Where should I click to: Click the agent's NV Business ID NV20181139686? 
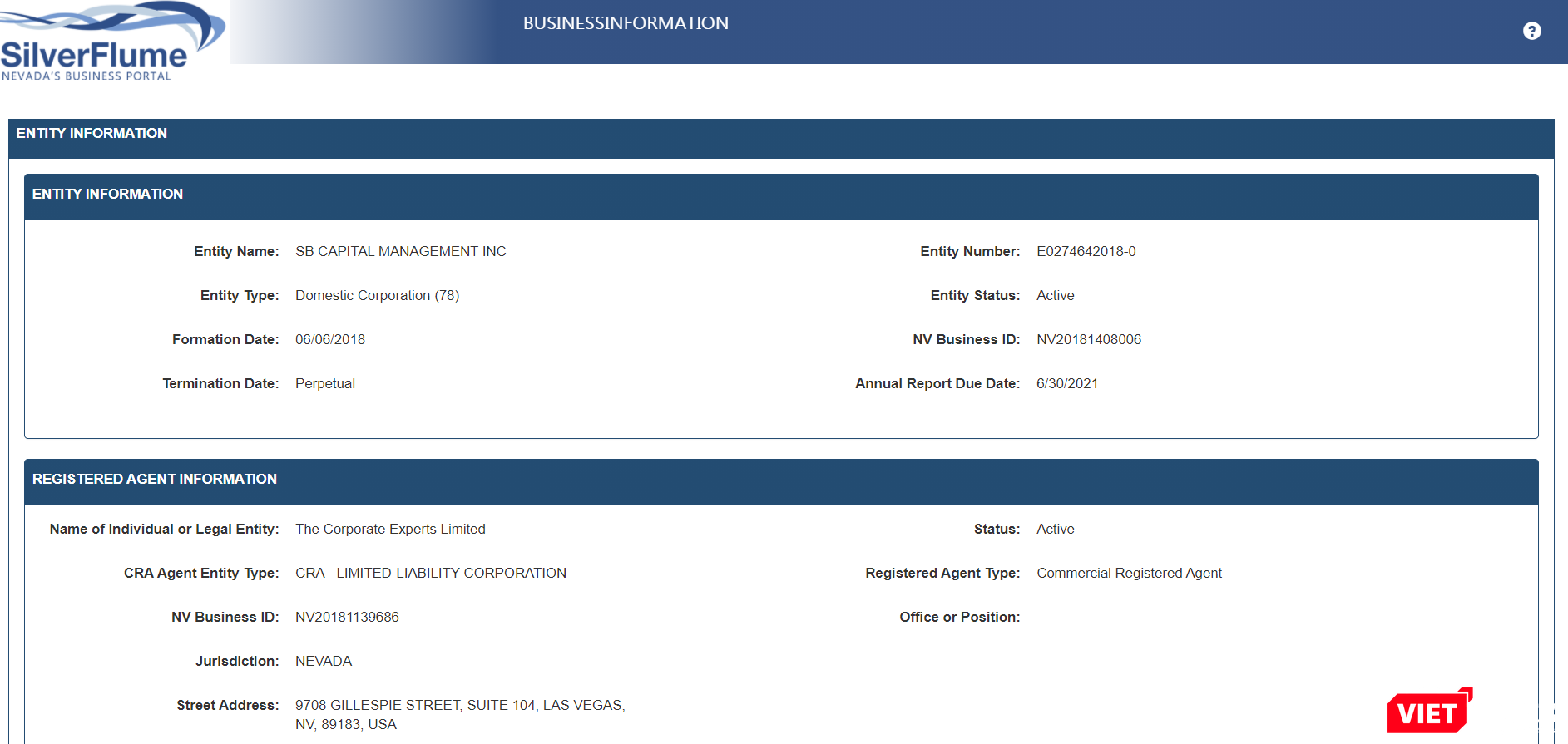point(347,617)
